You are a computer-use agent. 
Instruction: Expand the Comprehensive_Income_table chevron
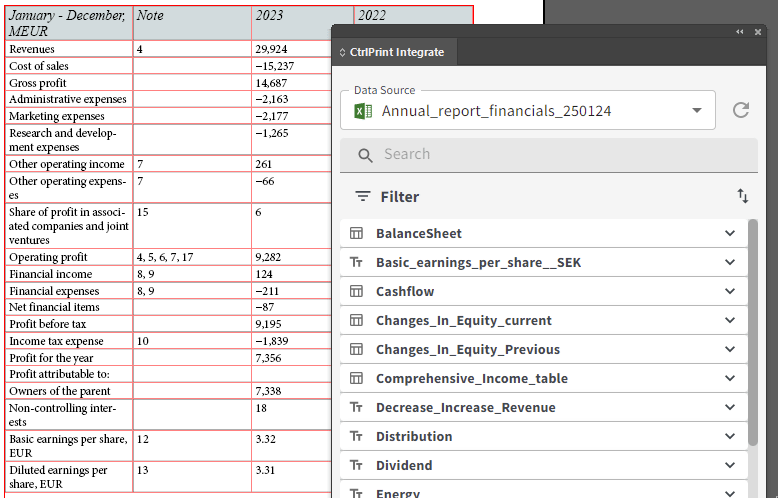point(729,378)
